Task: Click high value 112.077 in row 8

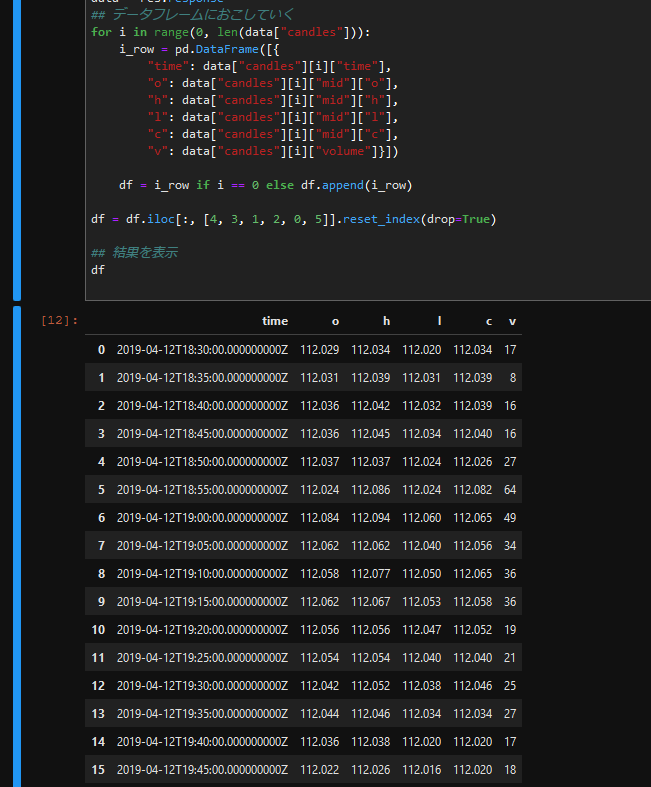Action: click(x=370, y=574)
